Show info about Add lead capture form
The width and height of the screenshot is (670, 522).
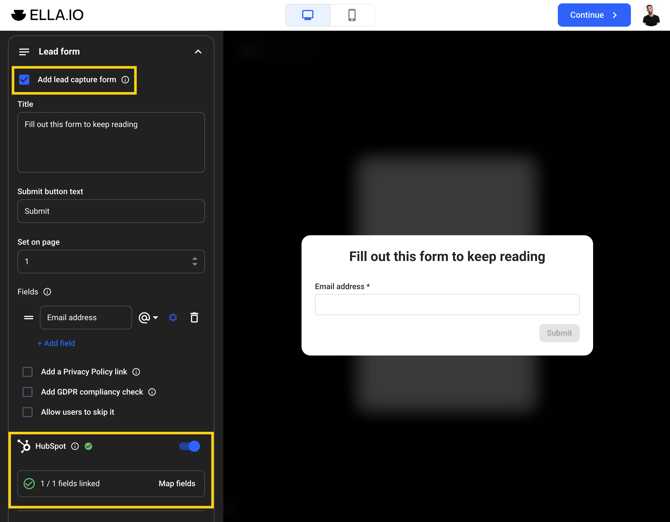(125, 79)
